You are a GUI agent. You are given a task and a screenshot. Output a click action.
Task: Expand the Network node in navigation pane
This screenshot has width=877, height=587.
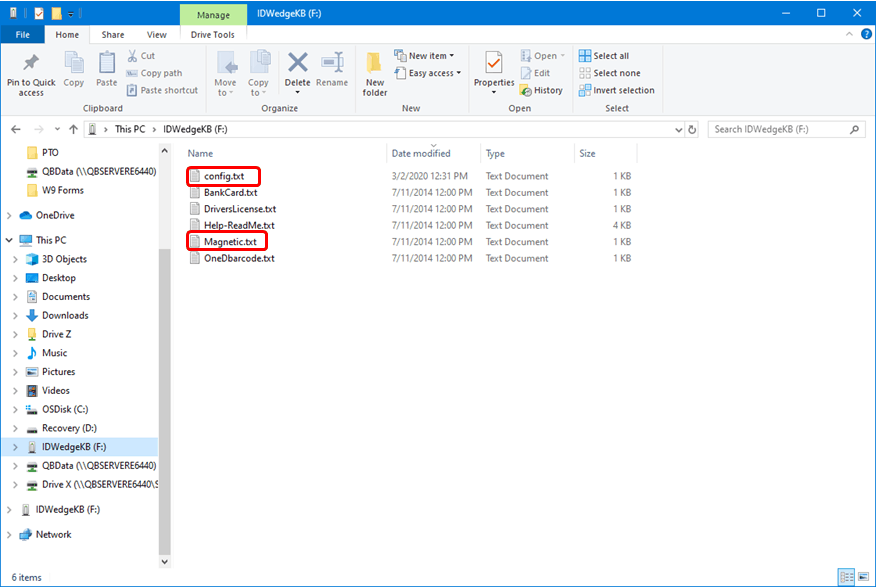(11, 535)
